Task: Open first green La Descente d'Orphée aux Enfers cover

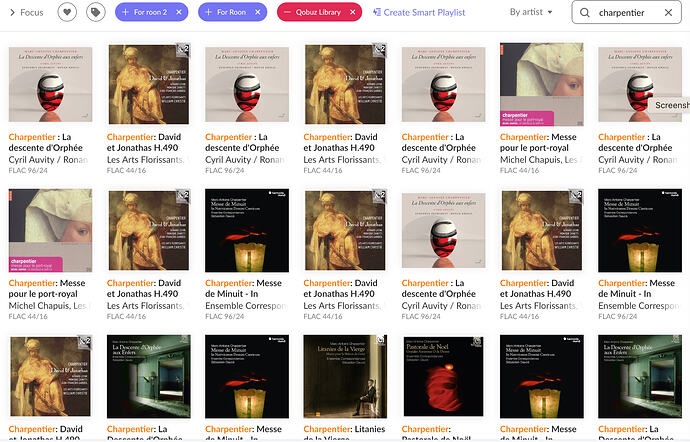Action: tap(149, 376)
